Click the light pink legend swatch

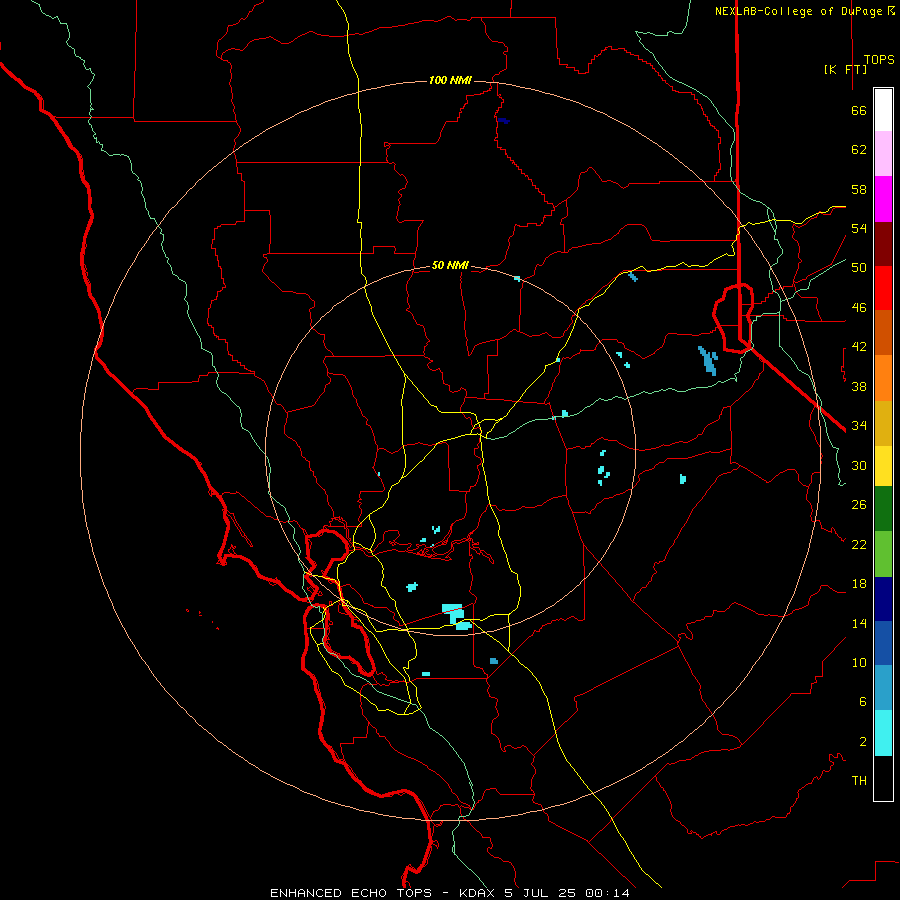click(x=883, y=153)
